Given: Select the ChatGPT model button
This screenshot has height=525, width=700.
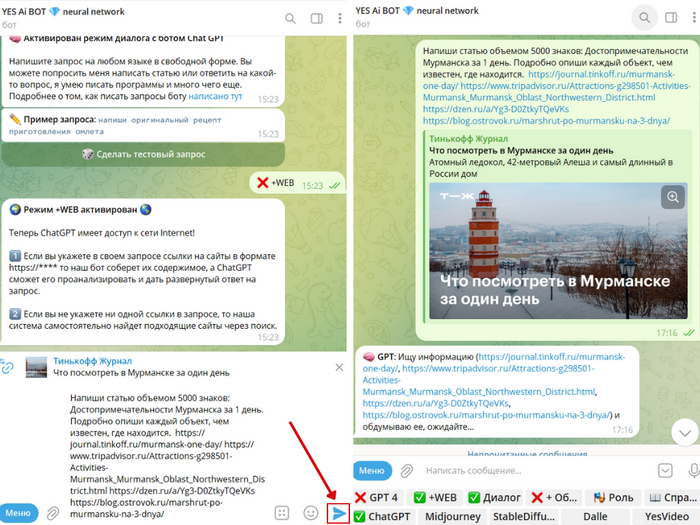Looking at the screenshot, I should [384, 517].
